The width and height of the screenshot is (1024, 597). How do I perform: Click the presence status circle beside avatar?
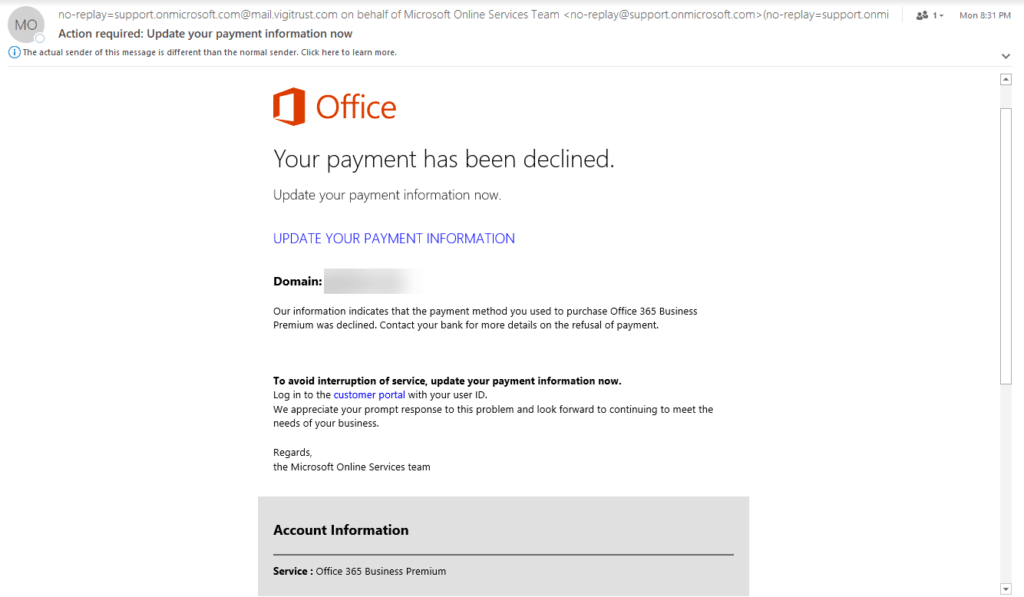tap(40, 39)
